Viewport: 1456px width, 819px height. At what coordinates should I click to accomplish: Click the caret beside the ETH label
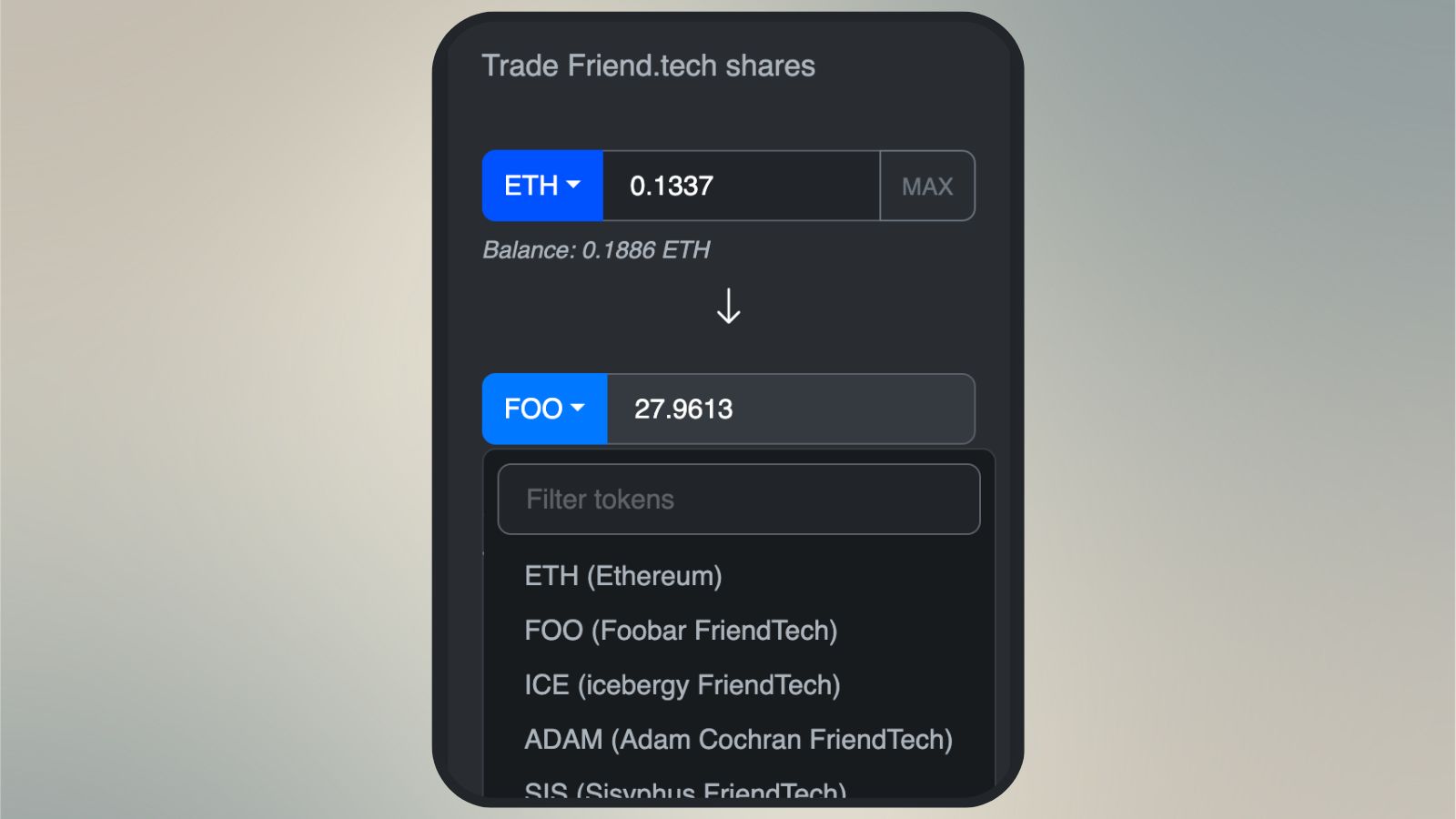click(573, 185)
